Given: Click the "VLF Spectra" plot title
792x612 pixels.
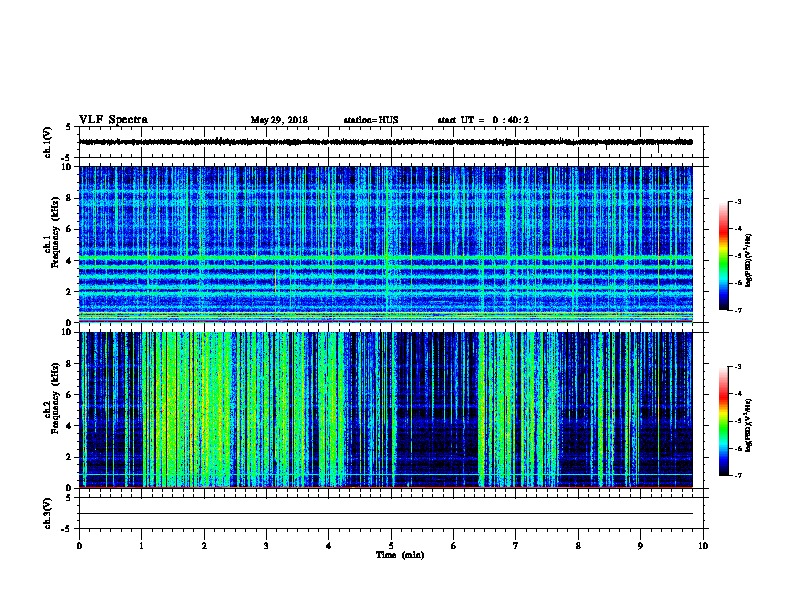Looking at the screenshot, I should click(x=113, y=120).
